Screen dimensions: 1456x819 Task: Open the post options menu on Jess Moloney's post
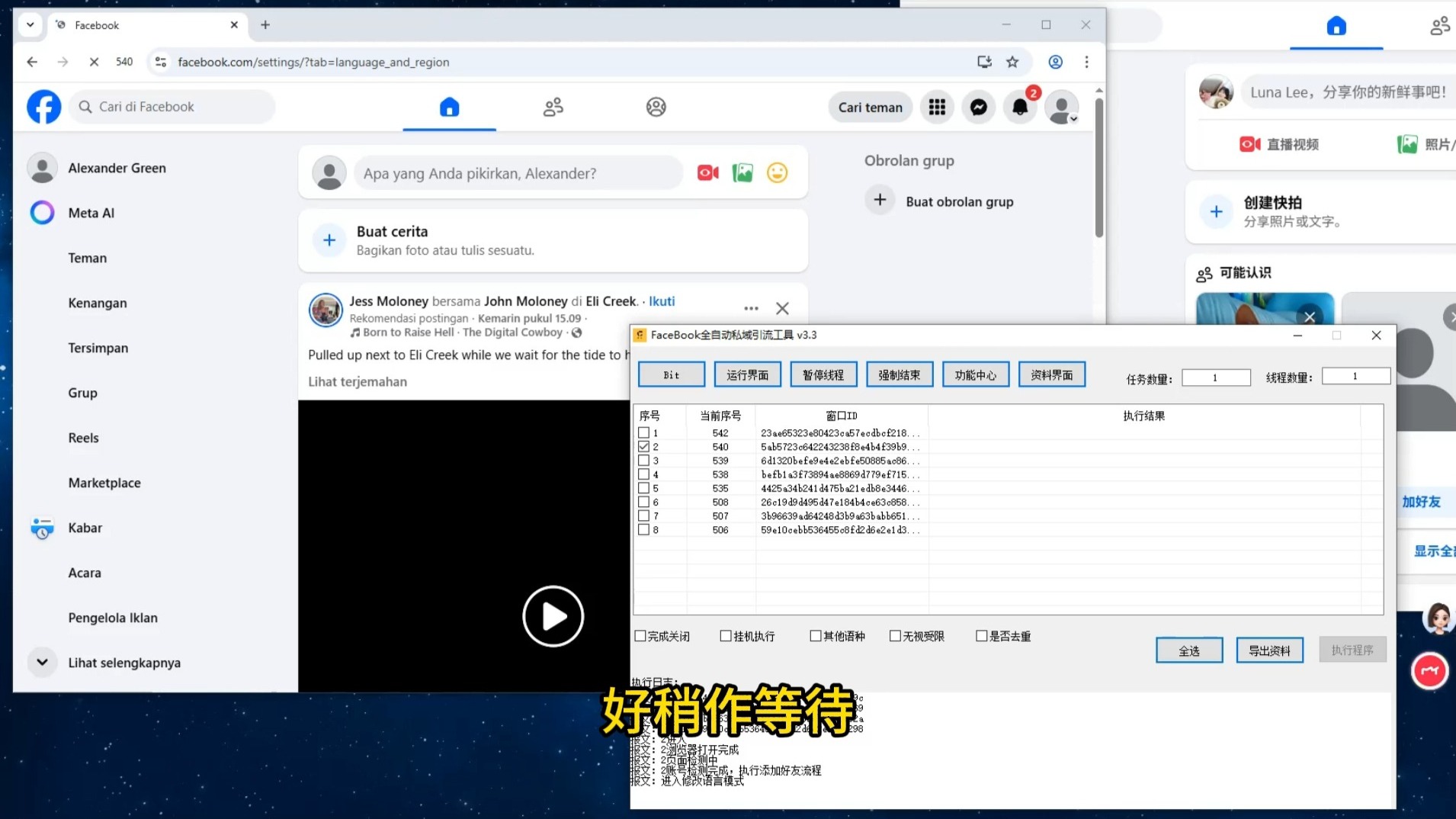pos(749,308)
